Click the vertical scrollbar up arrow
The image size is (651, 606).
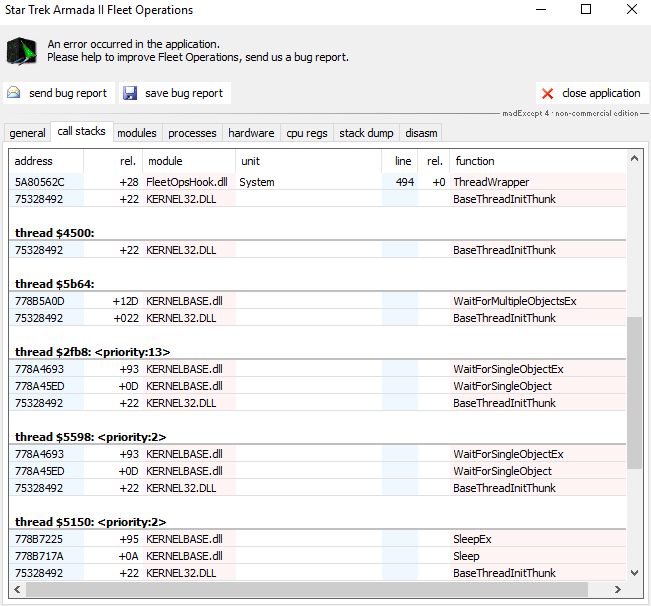pyautogui.click(x=634, y=158)
